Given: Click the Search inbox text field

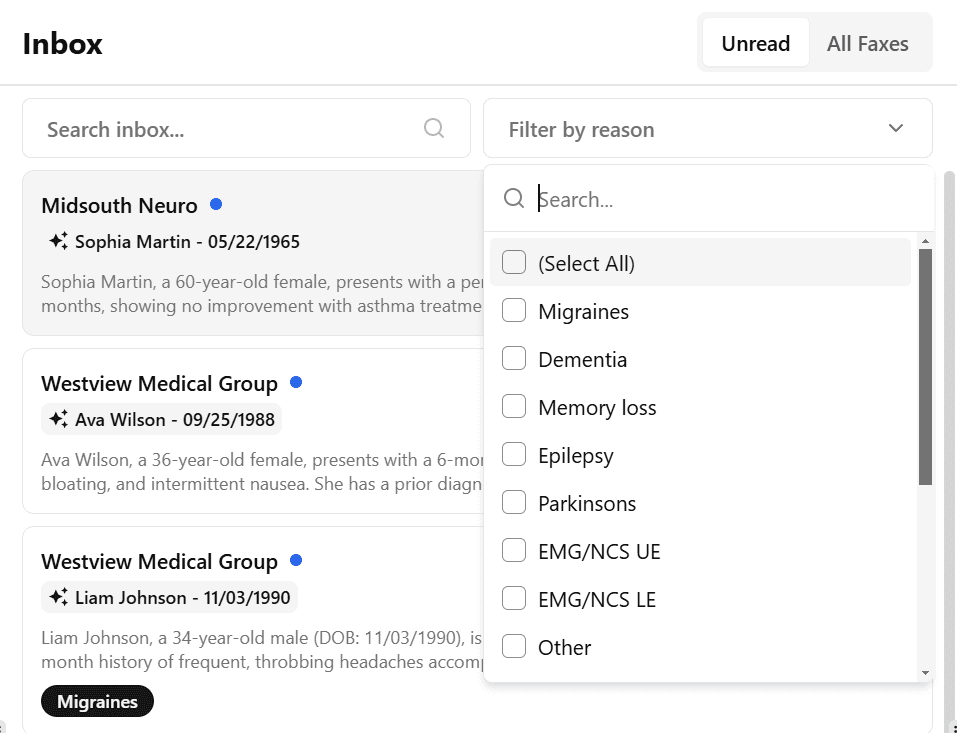Looking at the screenshot, I should click(x=230, y=129).
